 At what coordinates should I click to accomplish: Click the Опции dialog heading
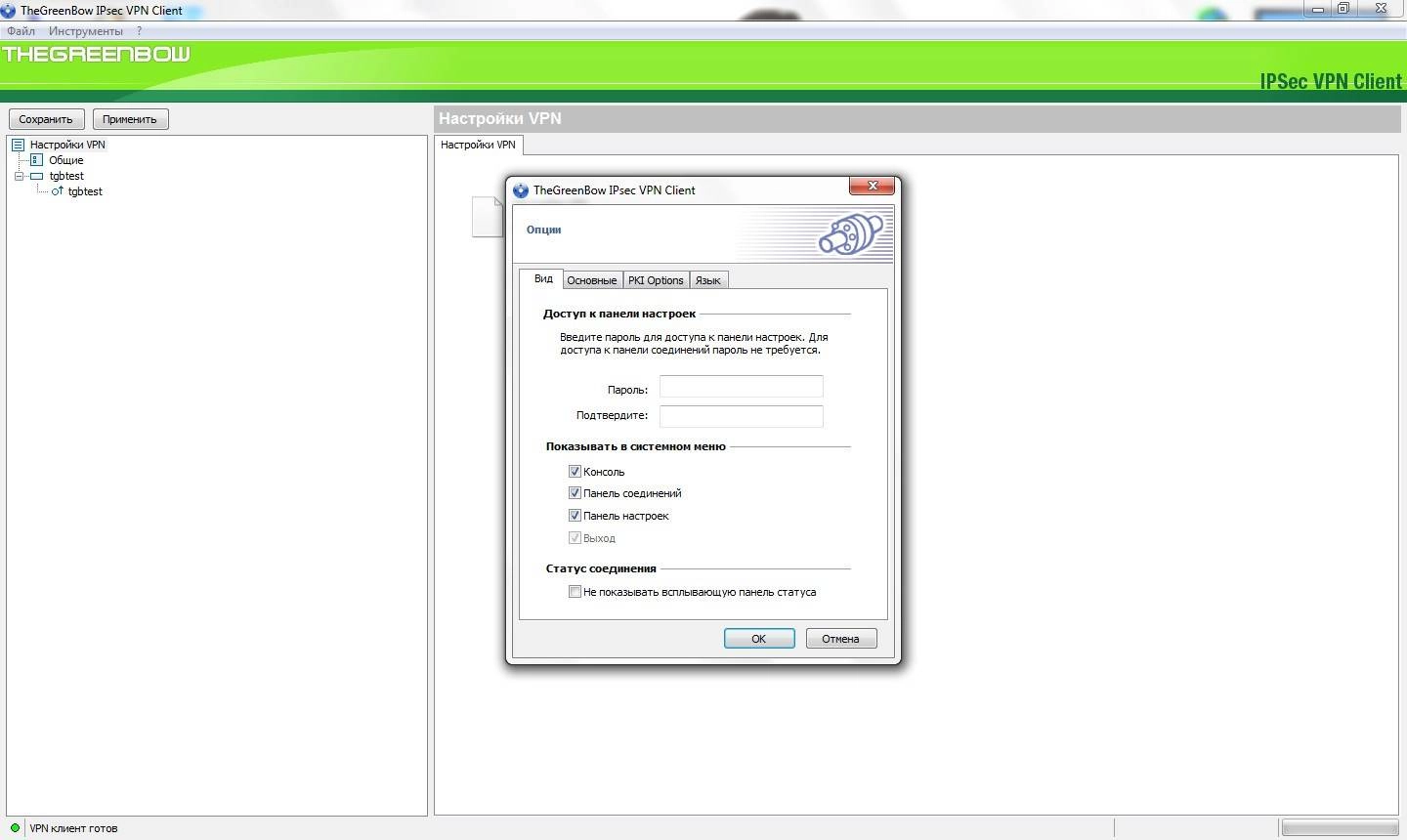(x=544, y=230)
